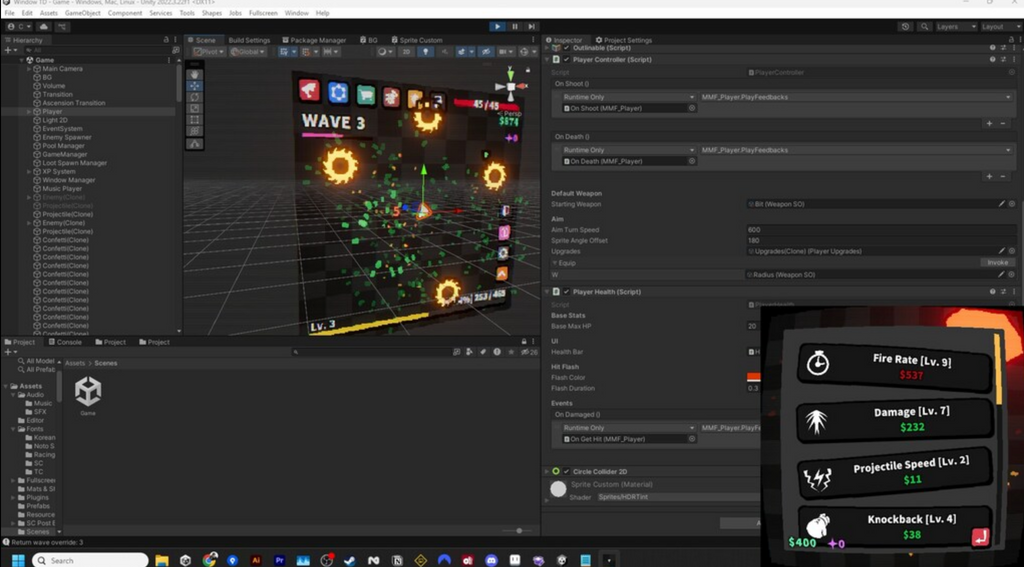Image resolution: width=1024 pixels, height=567 pixels.
Task: Pick object for Upgrades field
Action: (1012, 251)
